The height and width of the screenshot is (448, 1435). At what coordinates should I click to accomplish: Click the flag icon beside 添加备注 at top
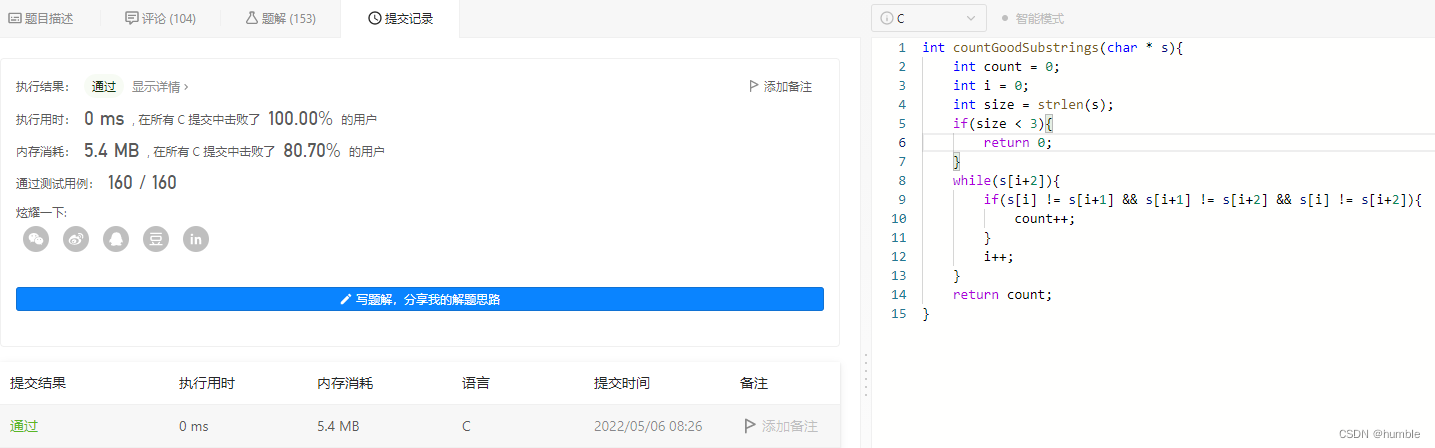point(754,87)
